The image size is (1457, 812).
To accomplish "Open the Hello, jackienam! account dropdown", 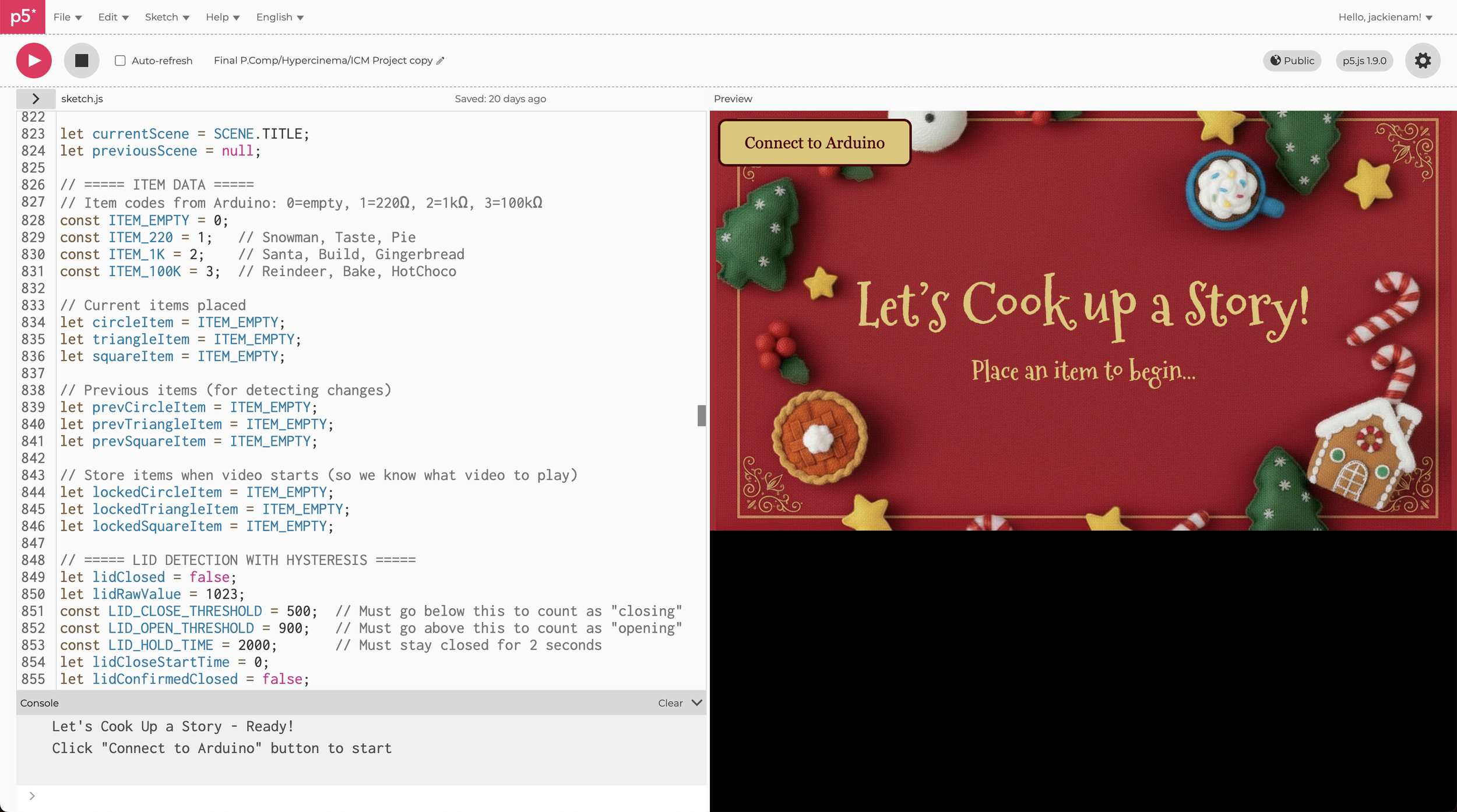I will pos(1385,17).
